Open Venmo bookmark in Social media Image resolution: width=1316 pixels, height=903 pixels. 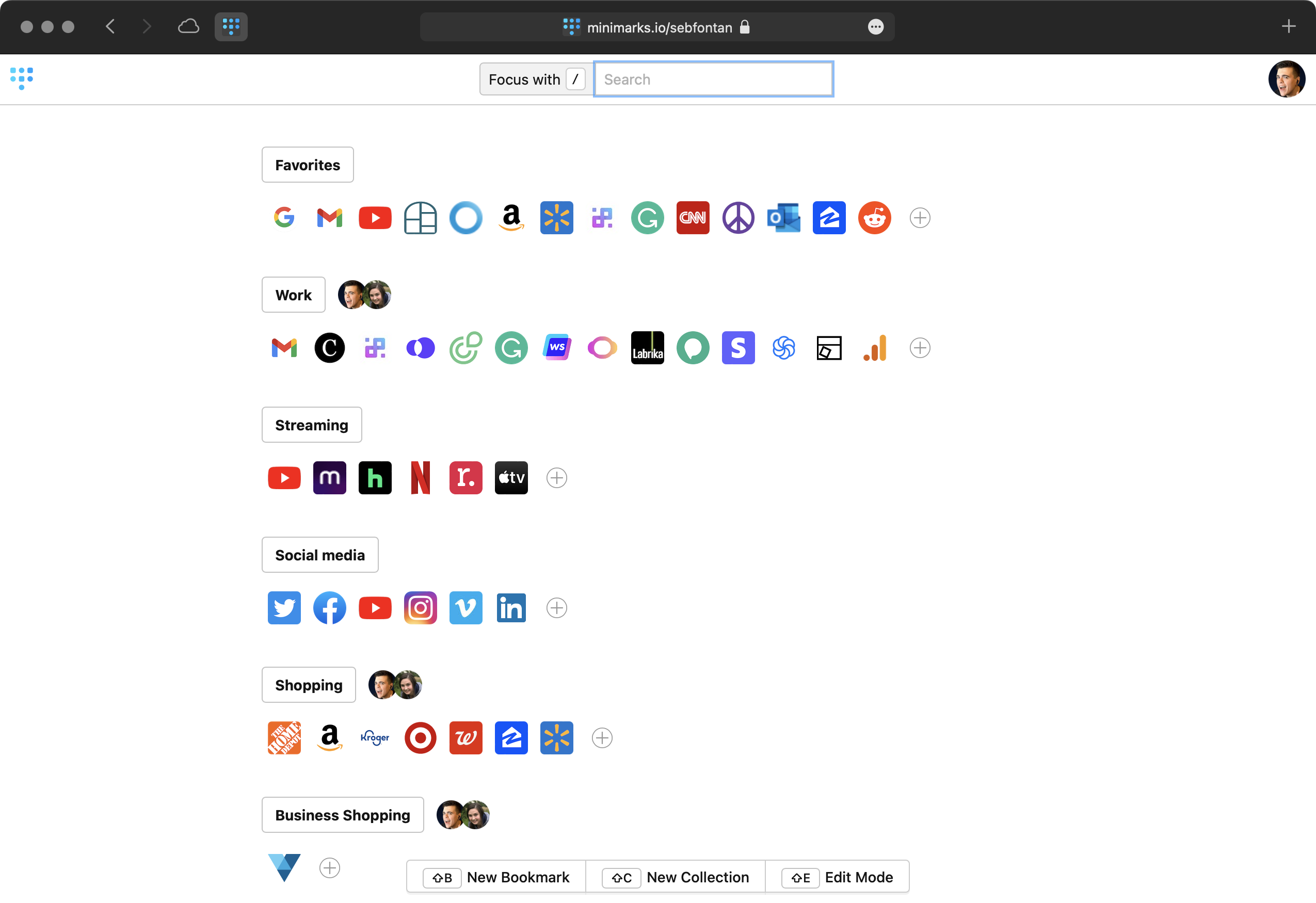tap(466, 608)
